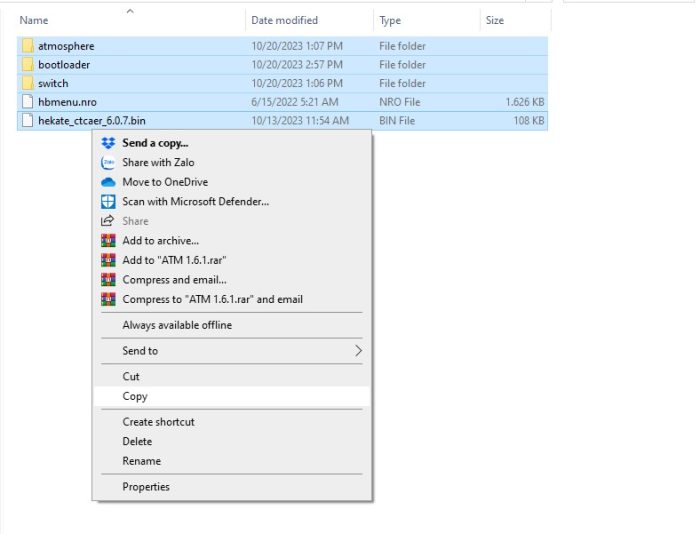This screenshot has width=700, height=534.
Task: Open Properties from the context menu
Action: (146, 487)
